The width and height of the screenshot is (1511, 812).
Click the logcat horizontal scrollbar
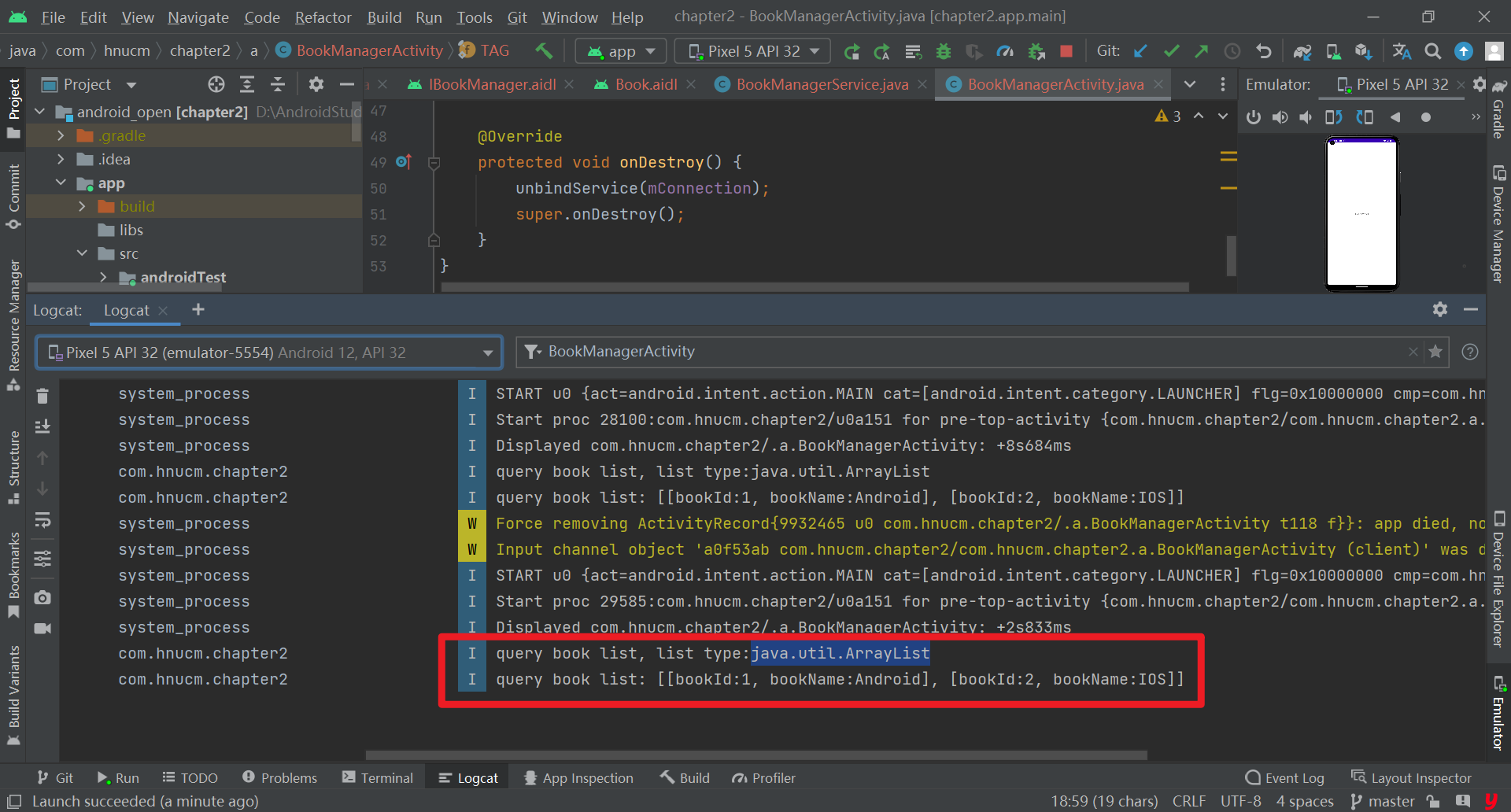click(x=755, y=755)
